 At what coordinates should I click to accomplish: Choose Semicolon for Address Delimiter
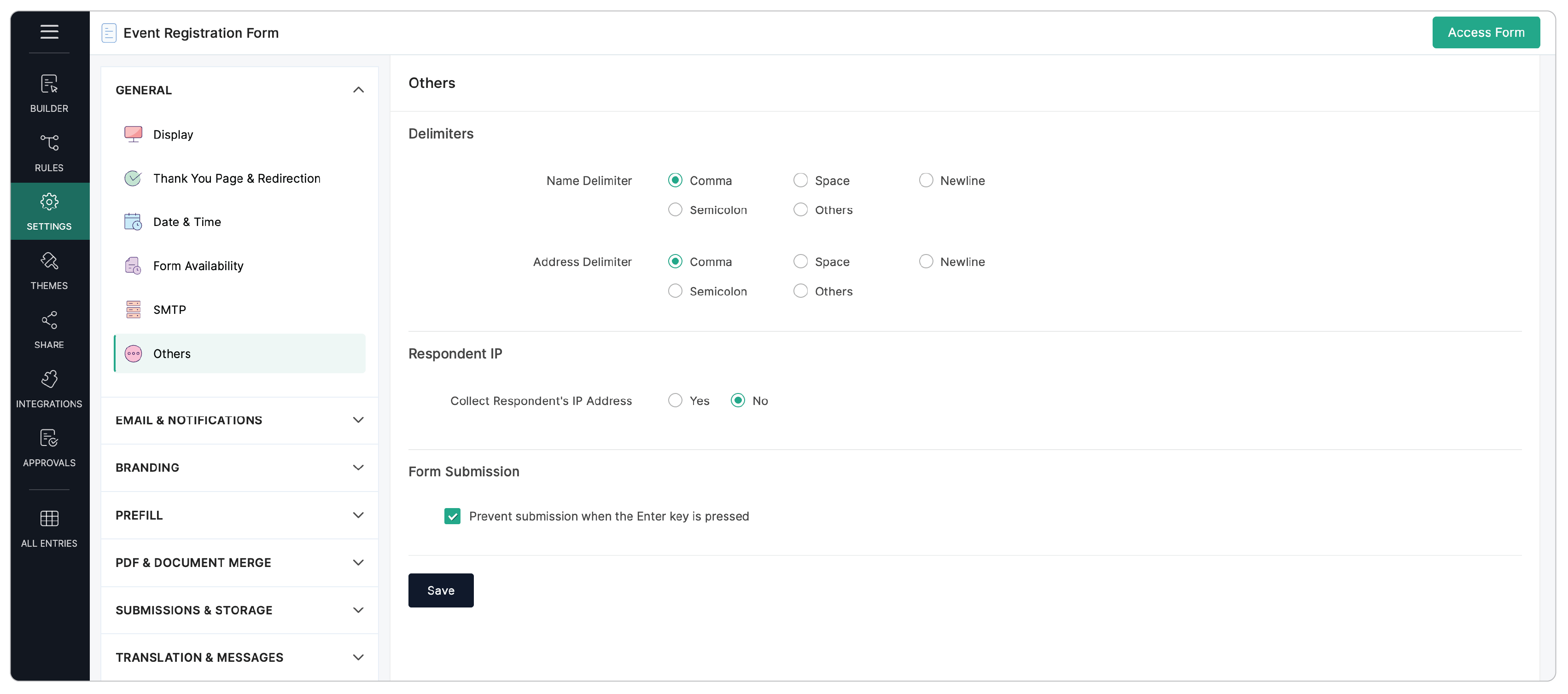(x=675, y=291)
